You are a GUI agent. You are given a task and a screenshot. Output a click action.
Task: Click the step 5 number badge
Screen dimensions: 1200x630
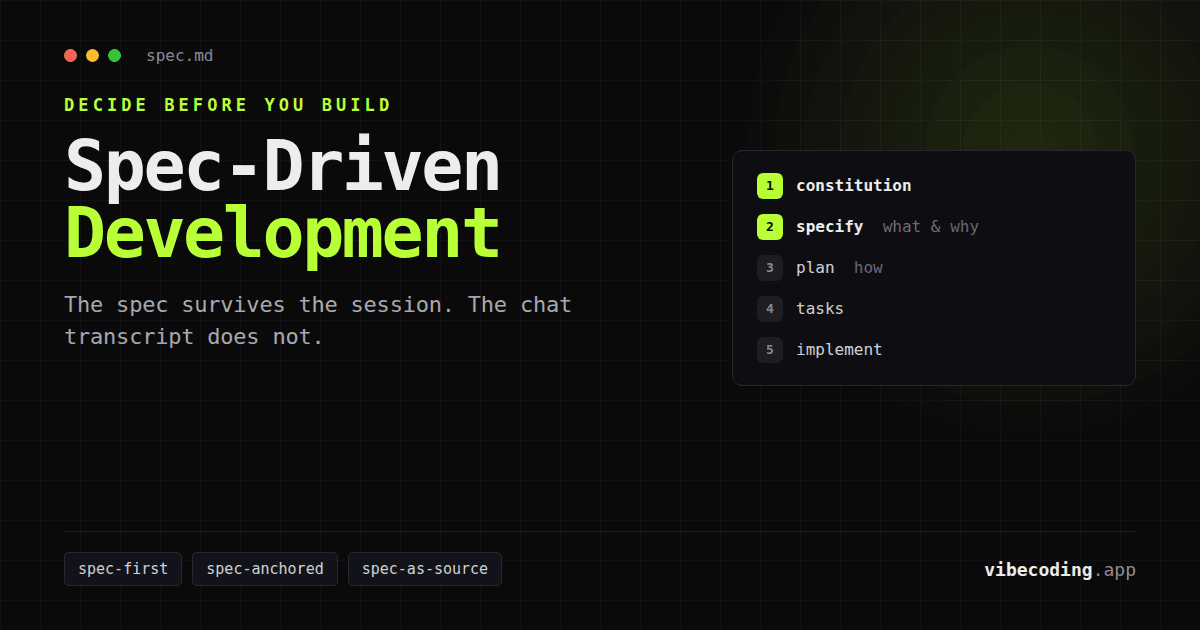click(x=769, y=350)
